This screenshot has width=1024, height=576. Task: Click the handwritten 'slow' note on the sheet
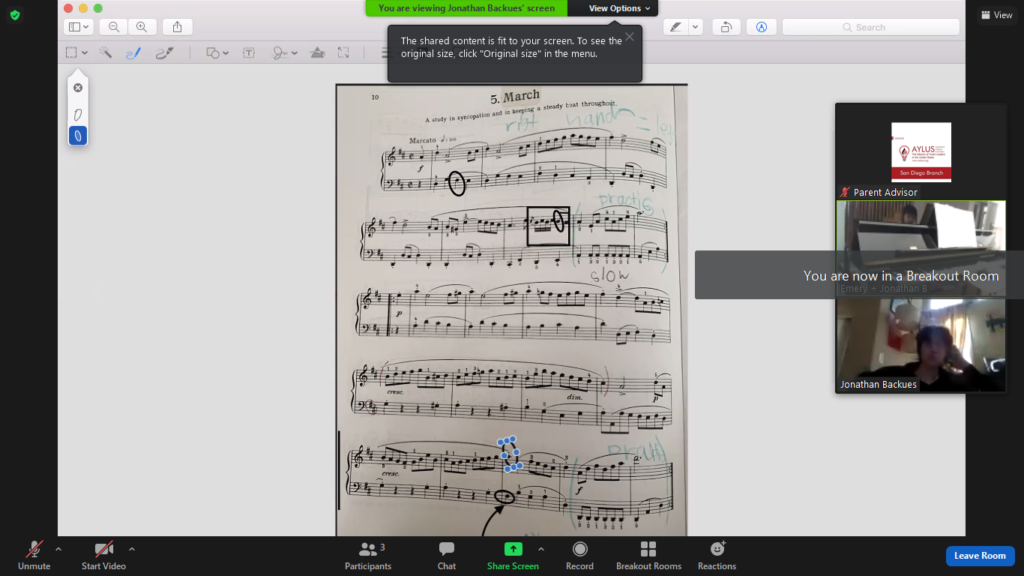point(609,276)
